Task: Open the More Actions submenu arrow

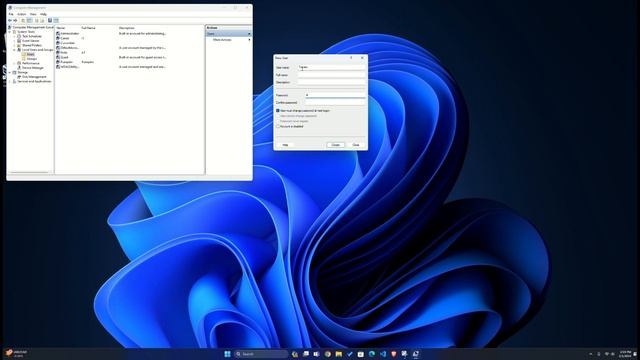Action: (x=249, y=40)
